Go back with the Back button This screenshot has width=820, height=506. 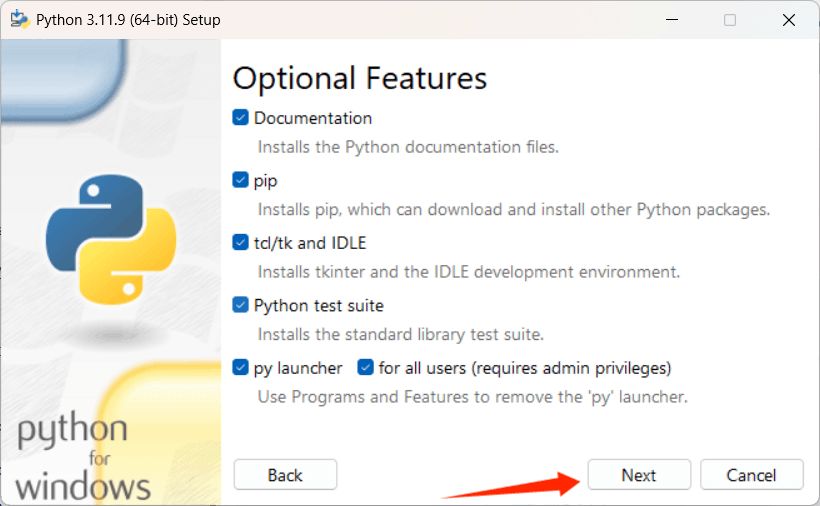tap(285, 475)
